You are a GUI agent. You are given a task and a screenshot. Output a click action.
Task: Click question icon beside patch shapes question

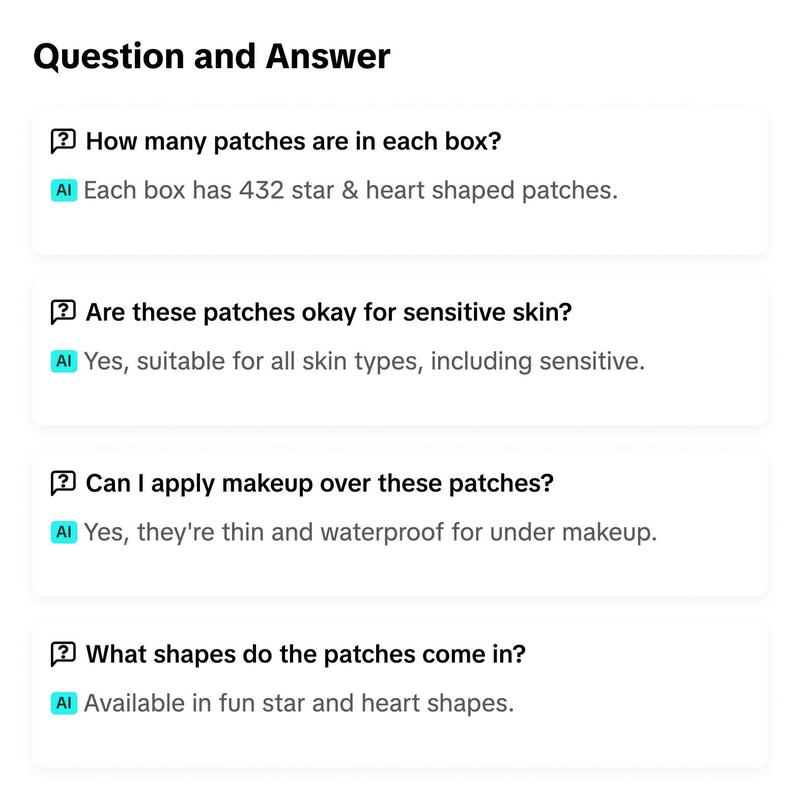[63, 654]
